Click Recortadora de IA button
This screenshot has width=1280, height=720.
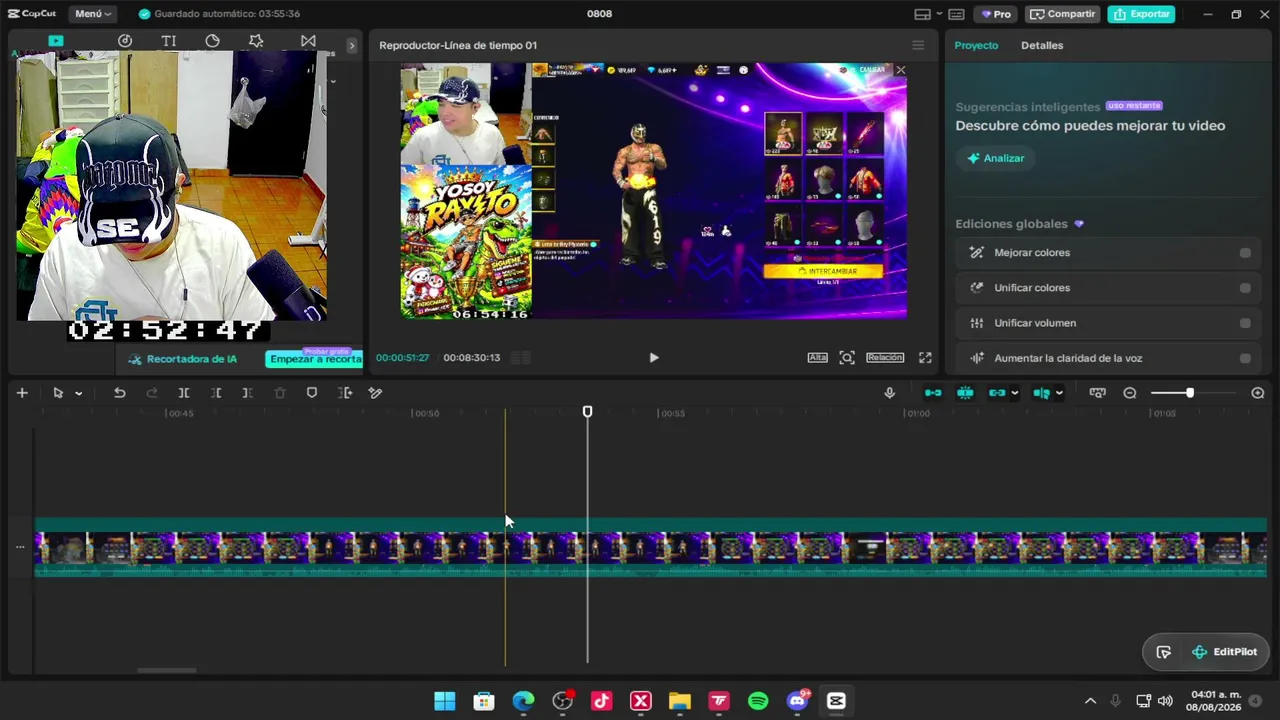tap(183, 359)
